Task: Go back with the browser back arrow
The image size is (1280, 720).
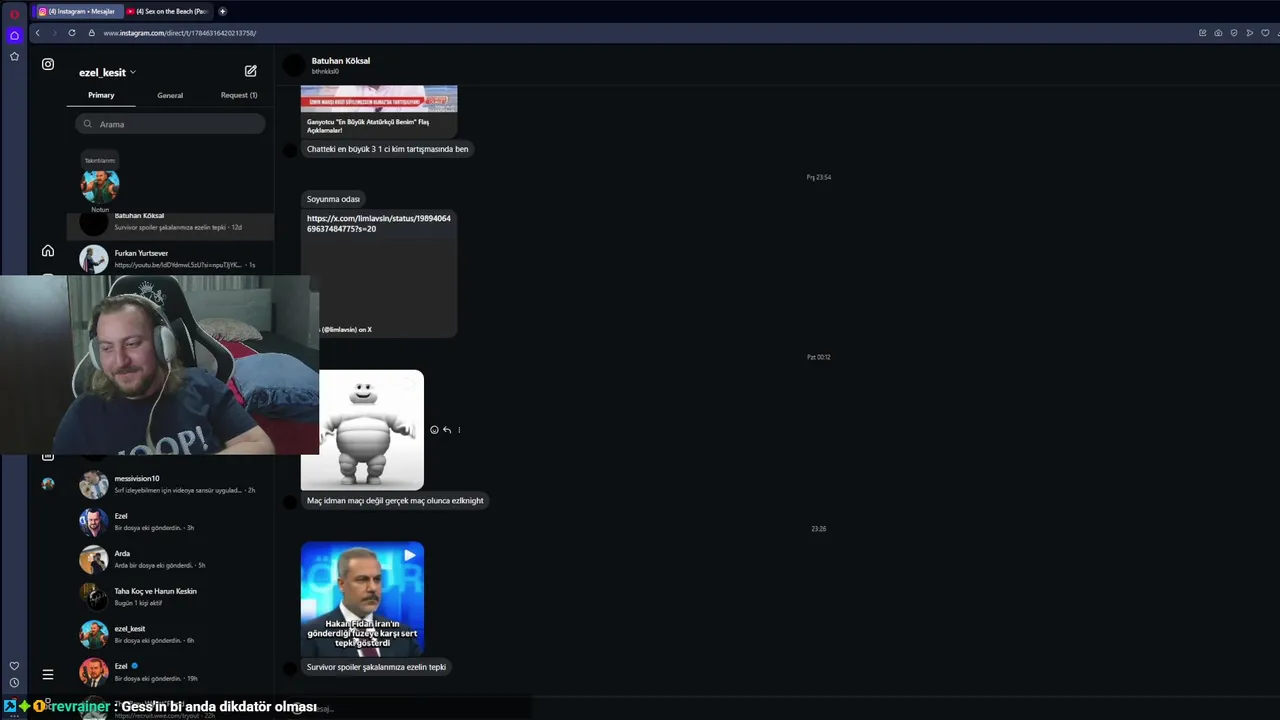Action: click(x=38, y=33)
